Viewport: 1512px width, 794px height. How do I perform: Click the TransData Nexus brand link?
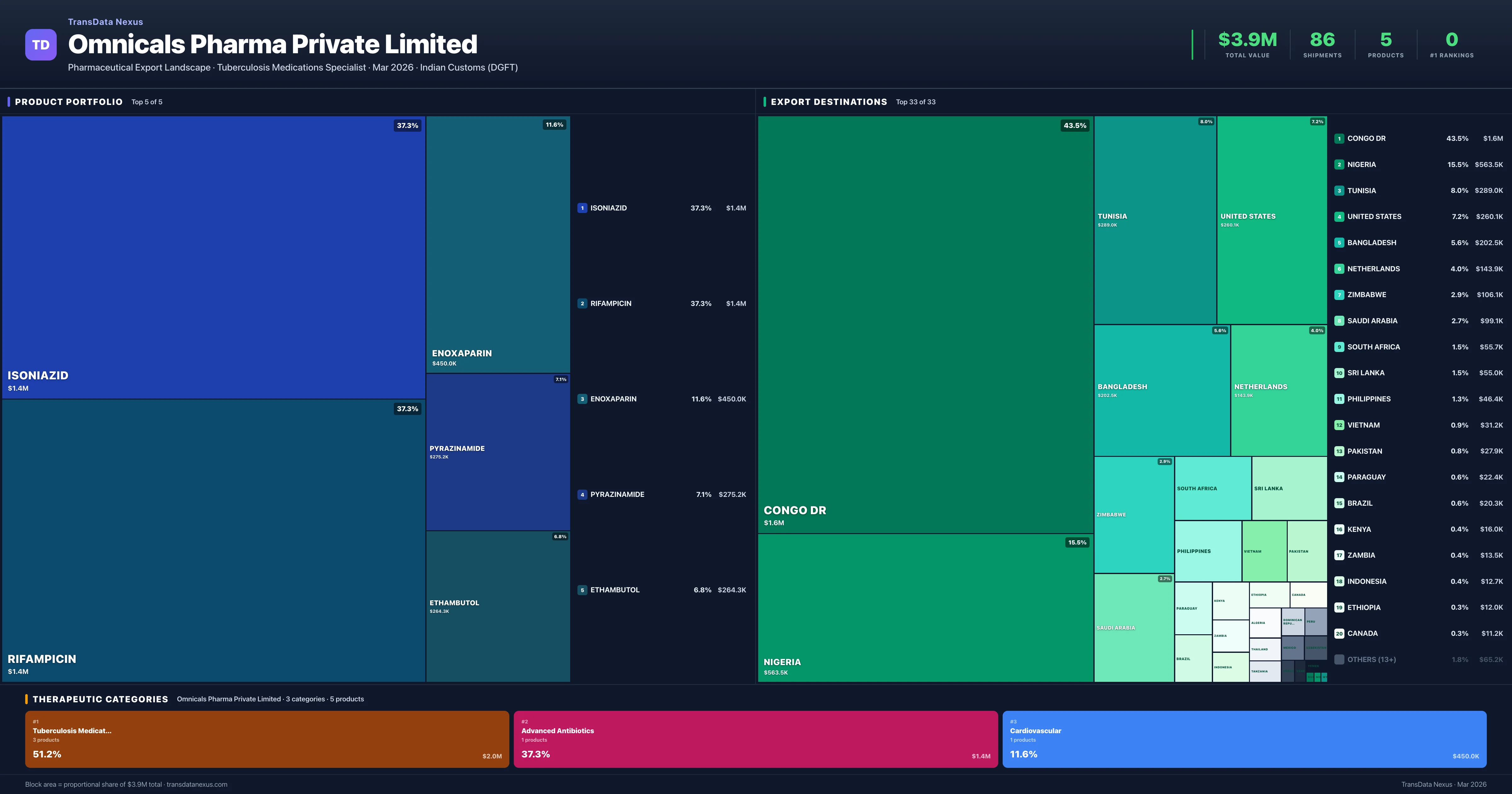(x=105, y=22)
